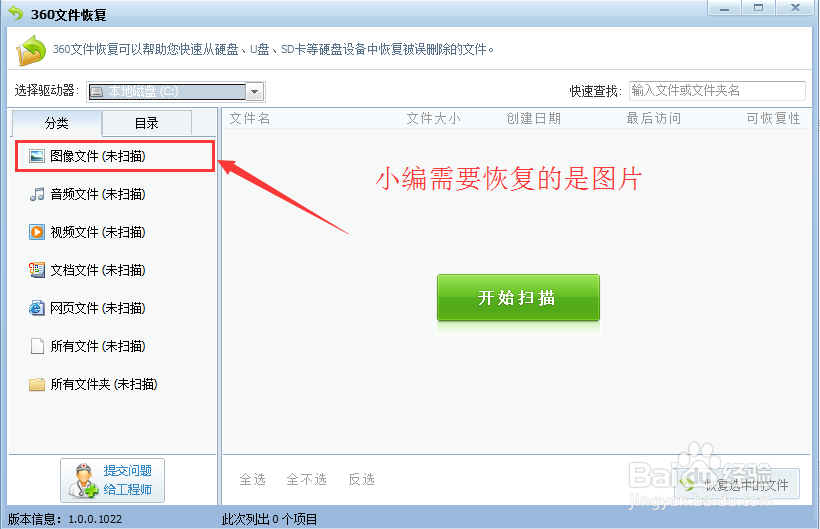Click the local disk (C:) combo box
Image resolution: width=820 pixels, height=529 pixels.
[176, 92]
